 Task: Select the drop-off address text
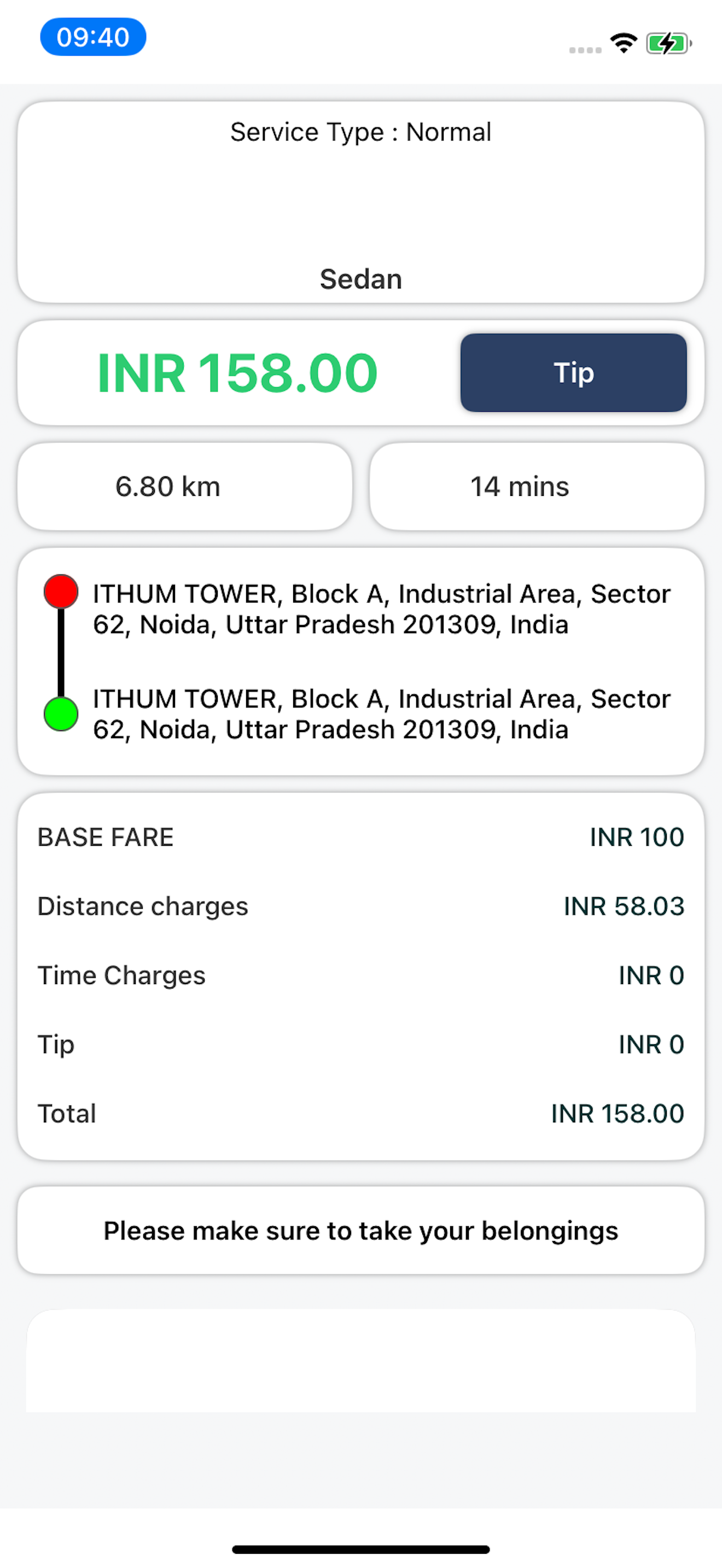[382, 714]
